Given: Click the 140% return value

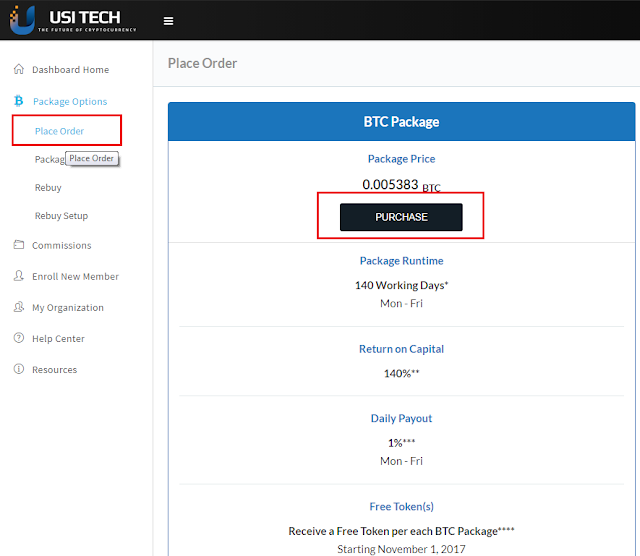Looking at the screenshot, I should tap(402, 374).
